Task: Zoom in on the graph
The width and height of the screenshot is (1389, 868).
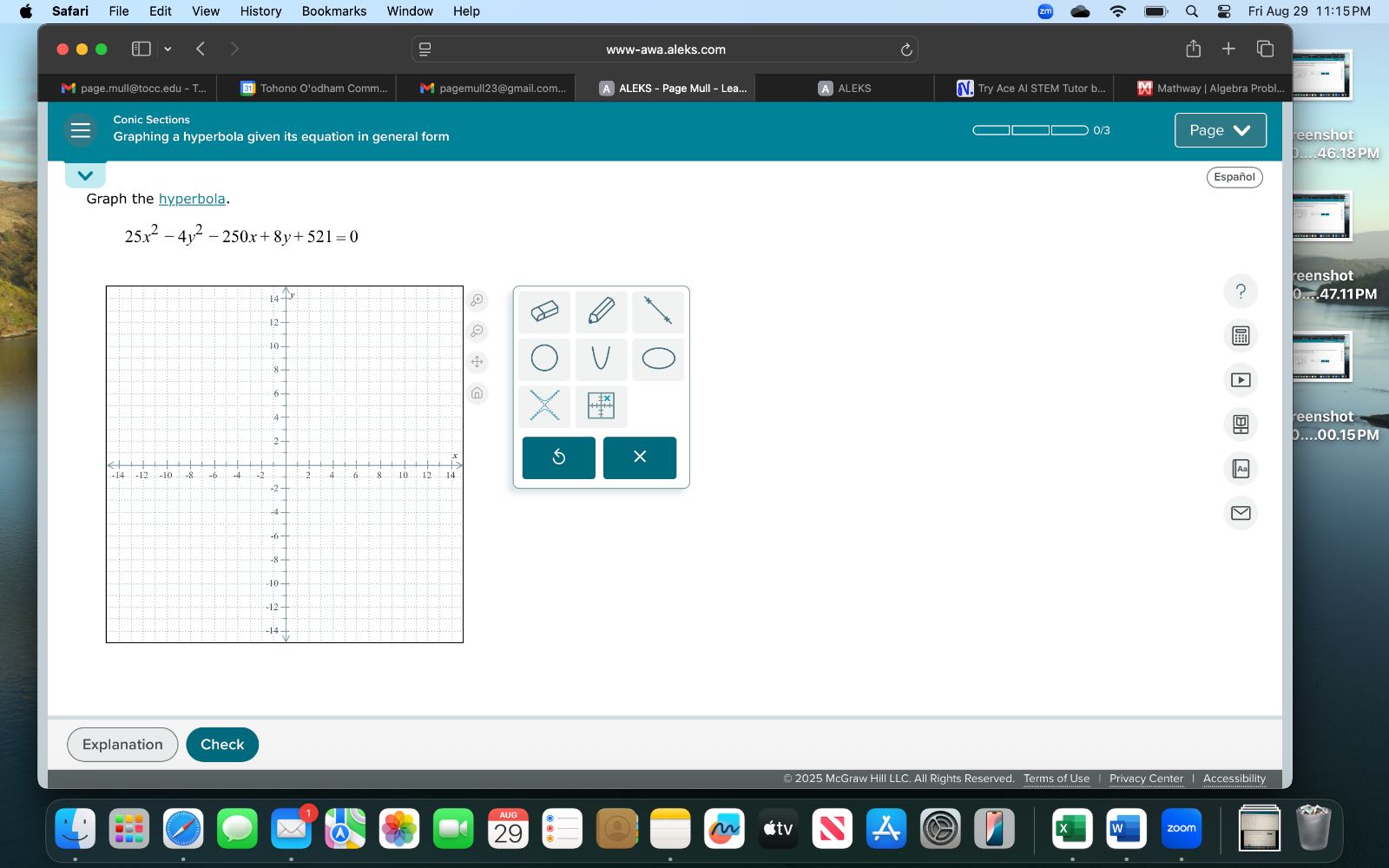Action: (477, 300)
